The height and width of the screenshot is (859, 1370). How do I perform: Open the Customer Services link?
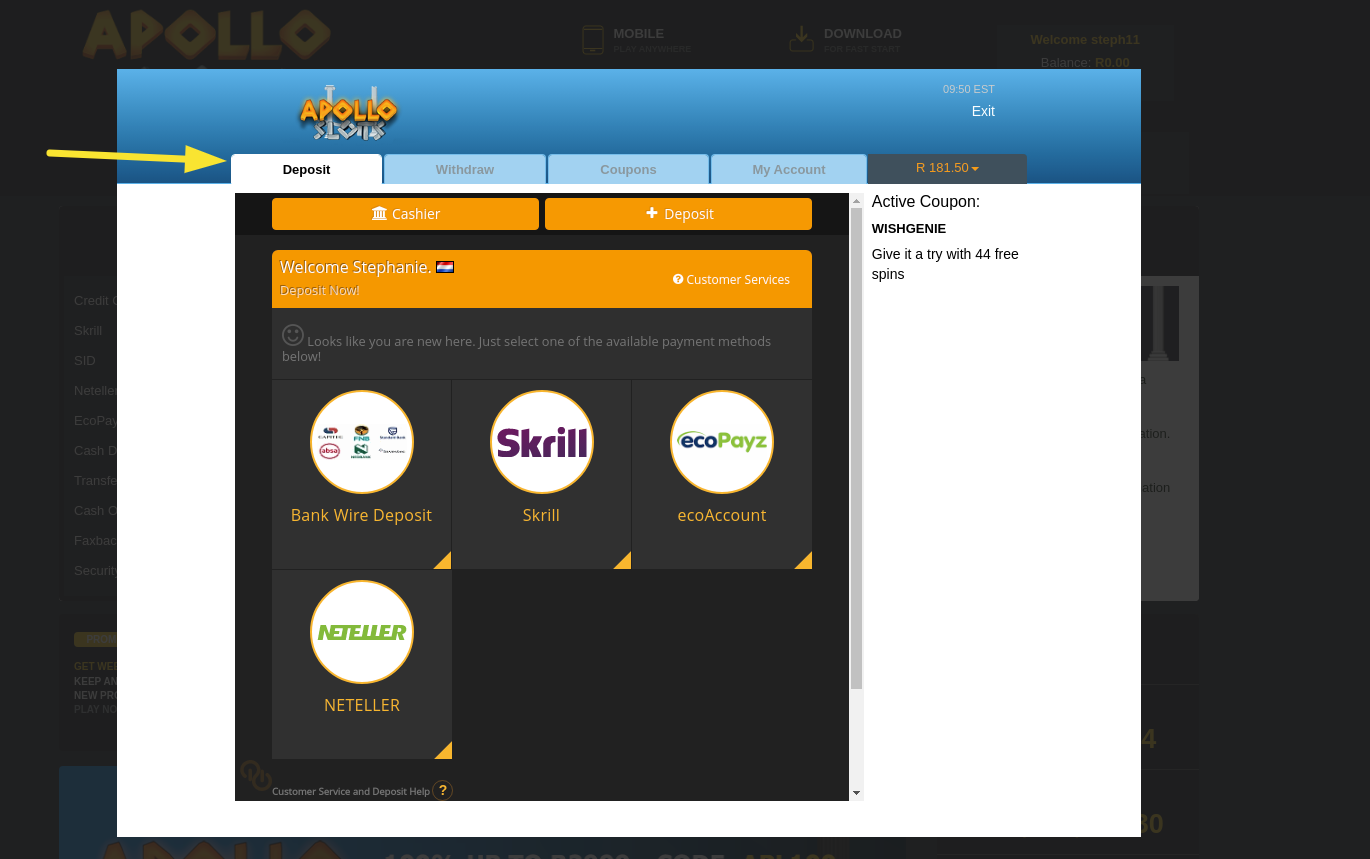(x=731, y=280)
